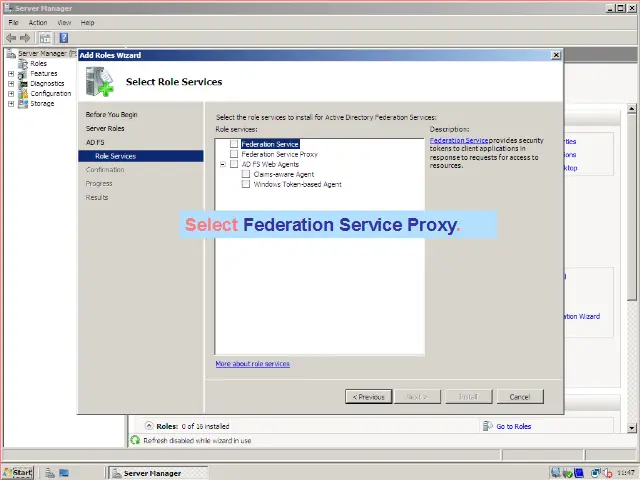640x480 pixels.
Task: Click the Start button
Action: [x=18, y=473]
